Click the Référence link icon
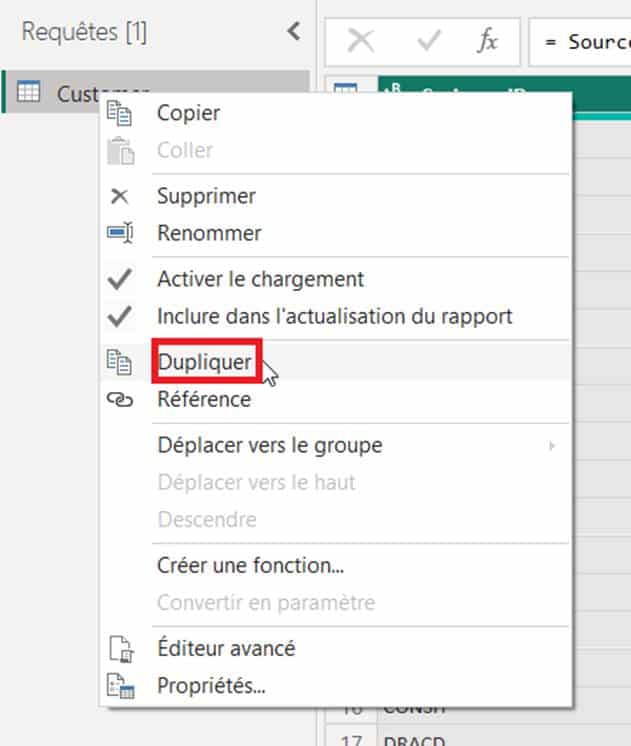 point(120,400)
